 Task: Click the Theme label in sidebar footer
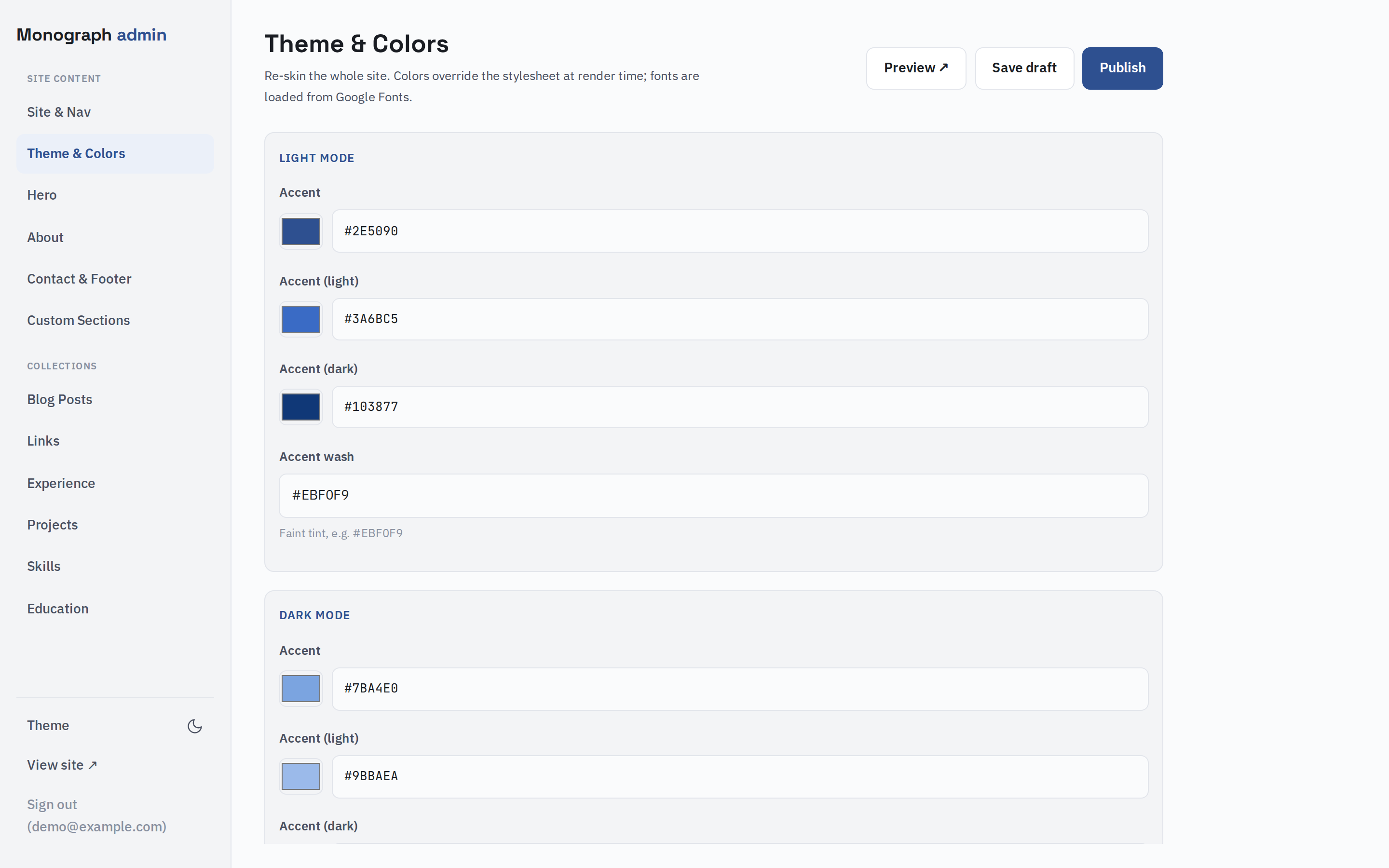[x=48, y=726]
